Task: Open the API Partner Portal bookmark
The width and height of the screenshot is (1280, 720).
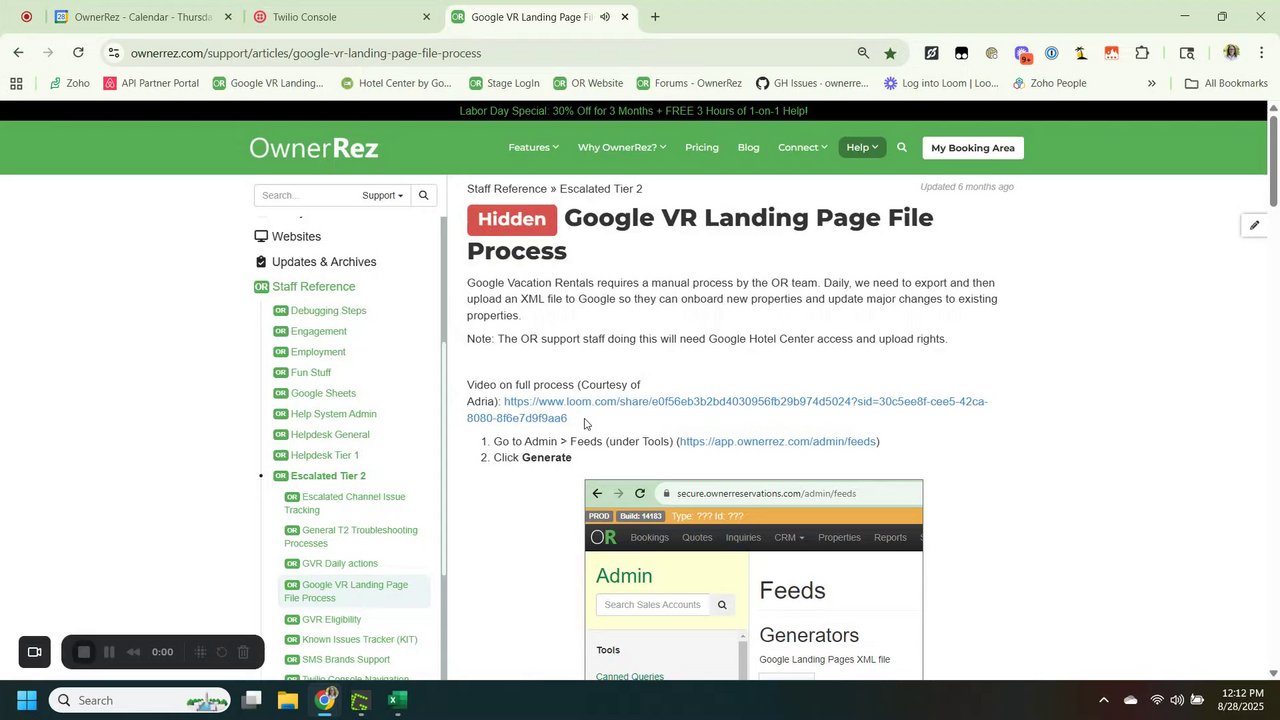Action: [151, 83]
